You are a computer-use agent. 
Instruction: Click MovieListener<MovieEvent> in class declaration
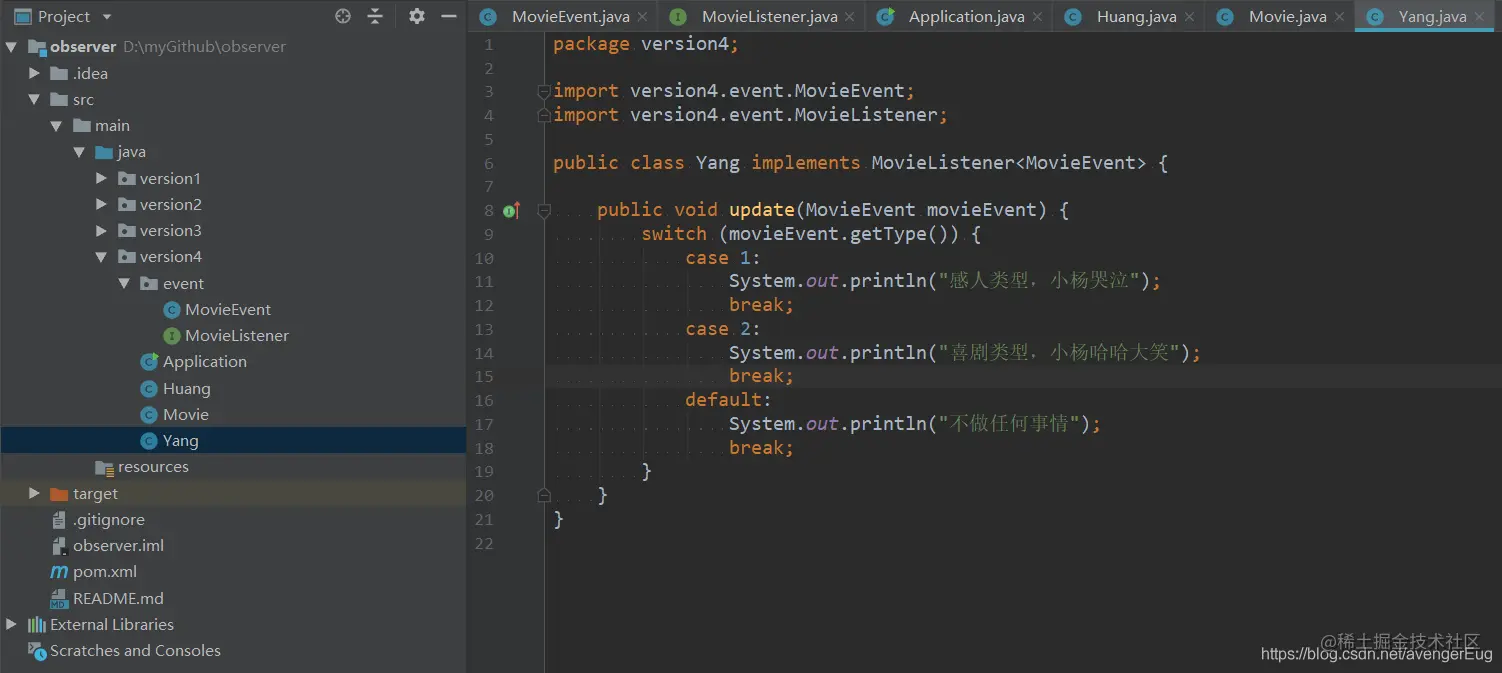tap(1009, 162)
